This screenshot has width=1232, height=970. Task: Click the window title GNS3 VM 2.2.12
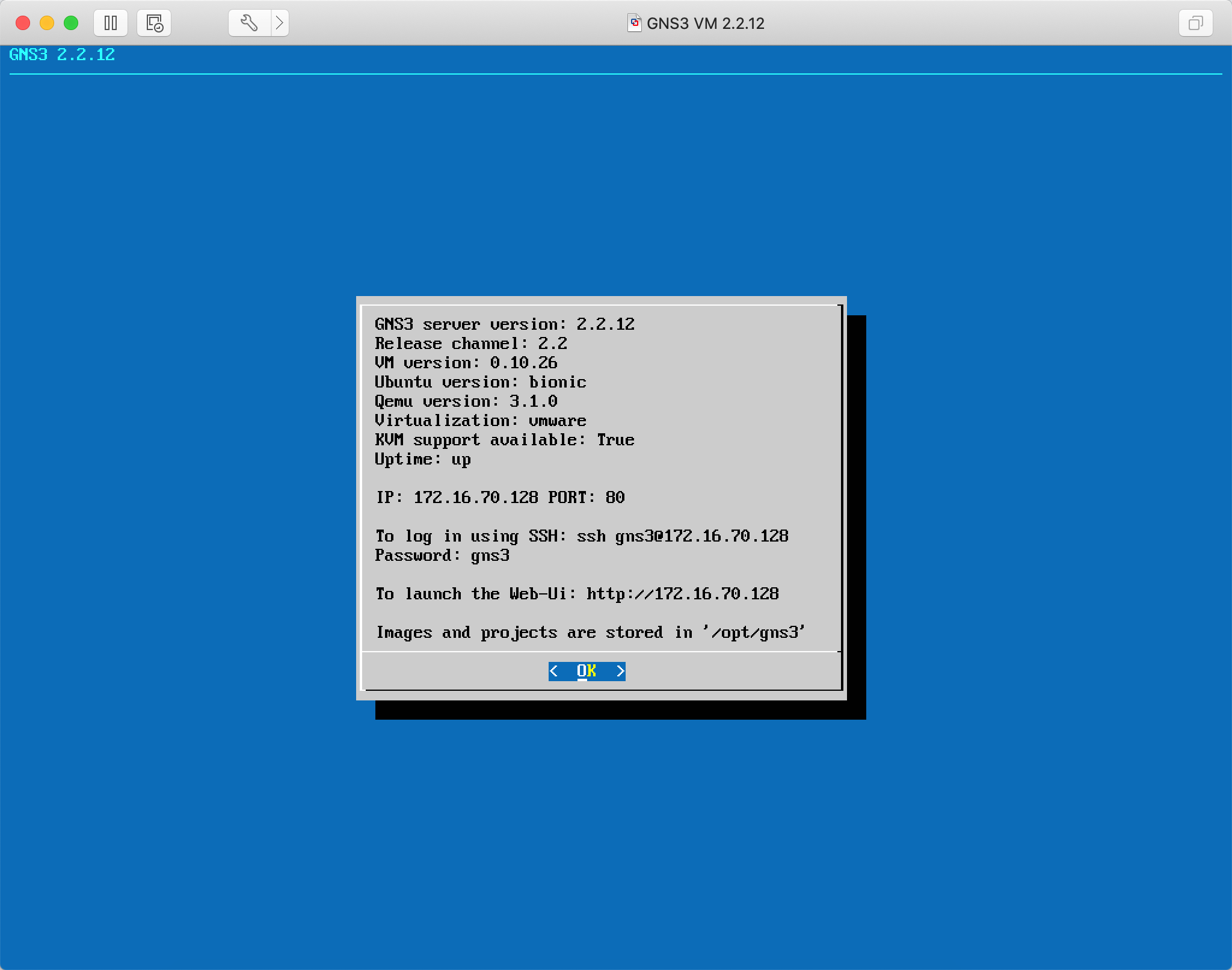click(705, 23)
